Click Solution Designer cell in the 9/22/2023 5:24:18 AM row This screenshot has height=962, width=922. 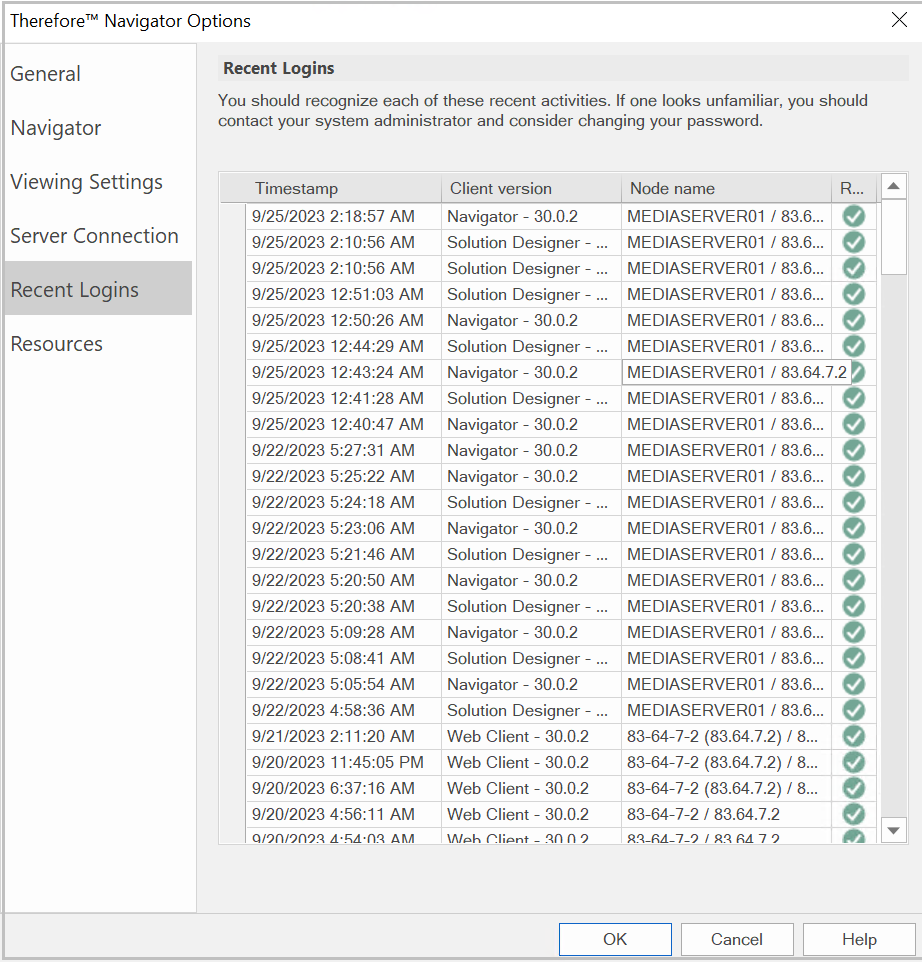tap(531, 502)
